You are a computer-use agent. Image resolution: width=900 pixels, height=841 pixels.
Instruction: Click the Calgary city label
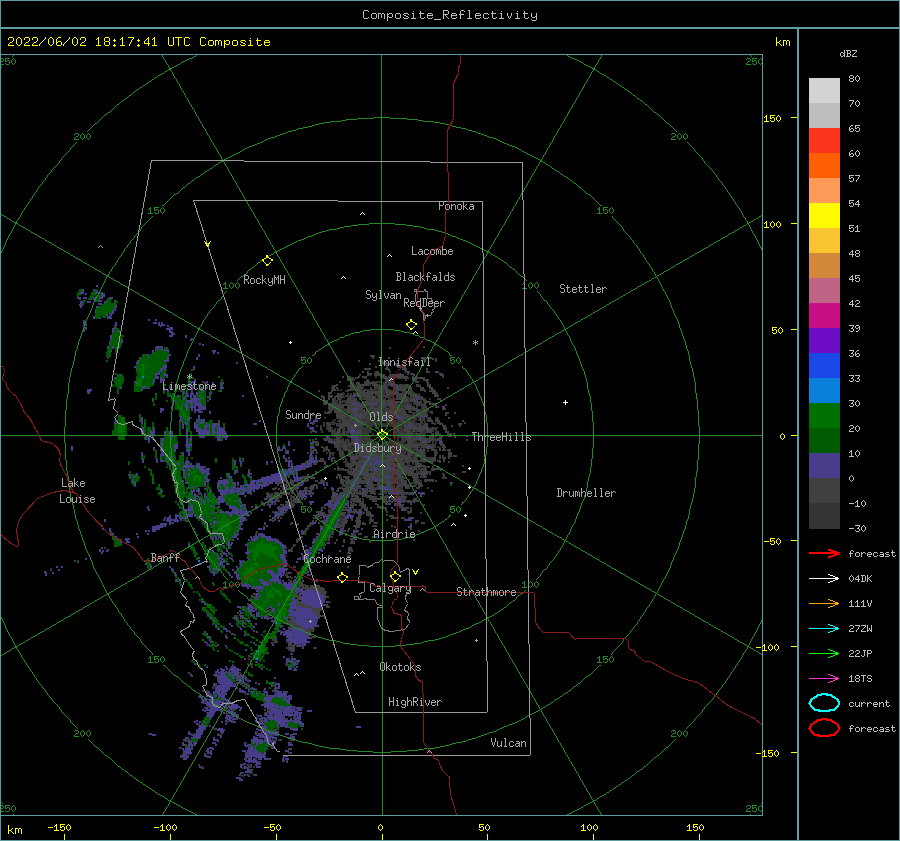pos(390,588)
